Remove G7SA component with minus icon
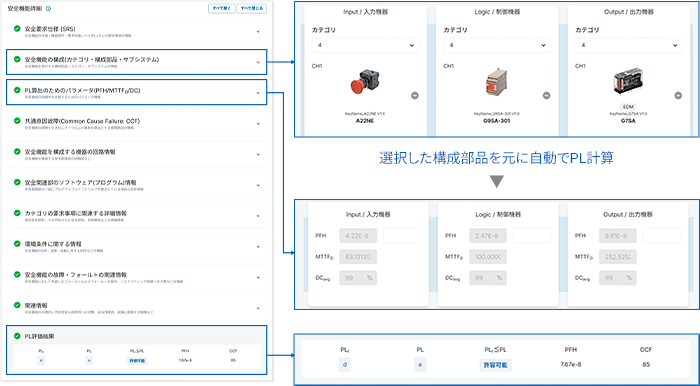Viewport: 700px width, 386px height. [678, 95]
